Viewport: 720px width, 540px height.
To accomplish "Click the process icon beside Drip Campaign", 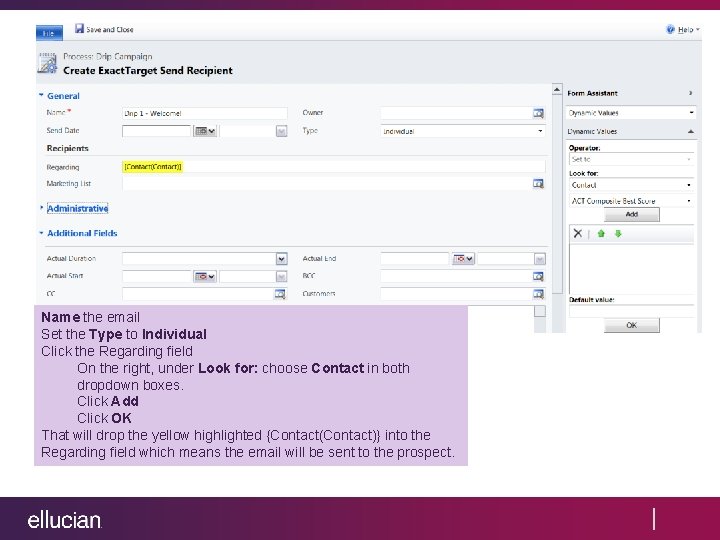I will pyautogui.click(x=47, y=63).
